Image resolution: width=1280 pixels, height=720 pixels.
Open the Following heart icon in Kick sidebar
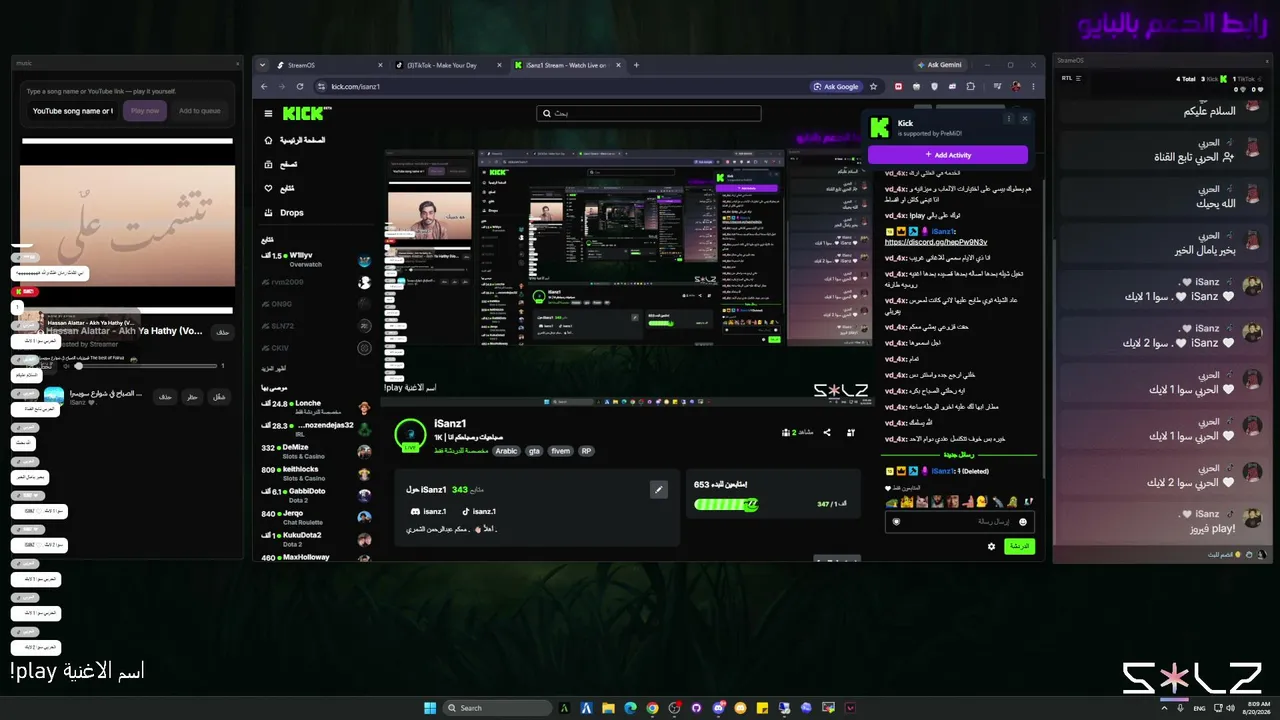click(x=268, y=188)
